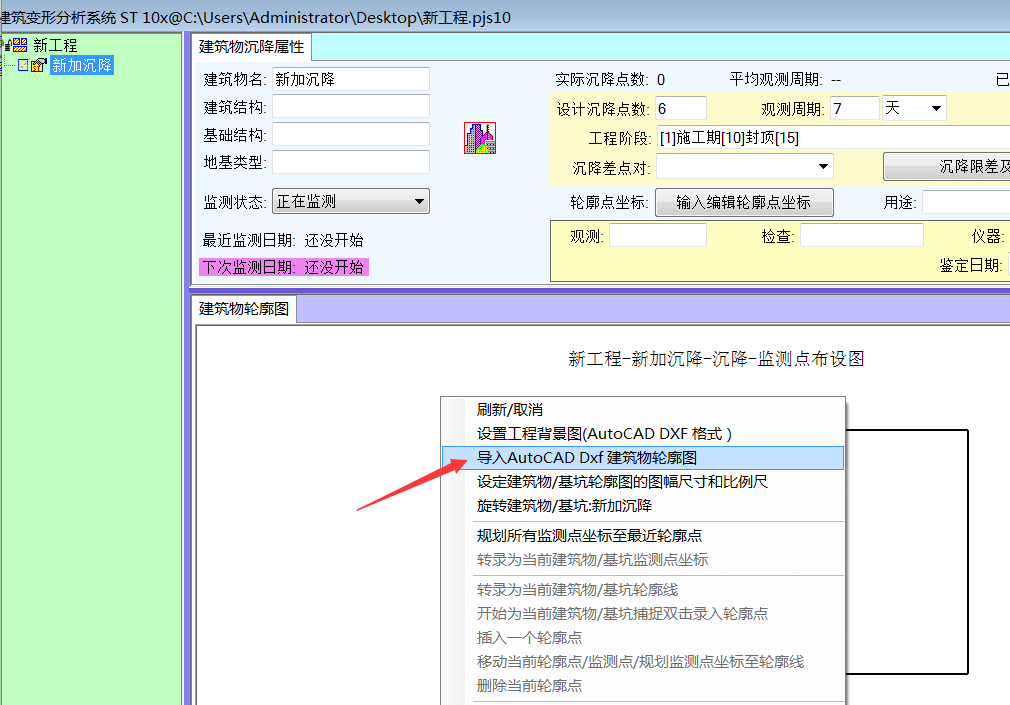Click the building picture icon in properties panel

point(480,138)
